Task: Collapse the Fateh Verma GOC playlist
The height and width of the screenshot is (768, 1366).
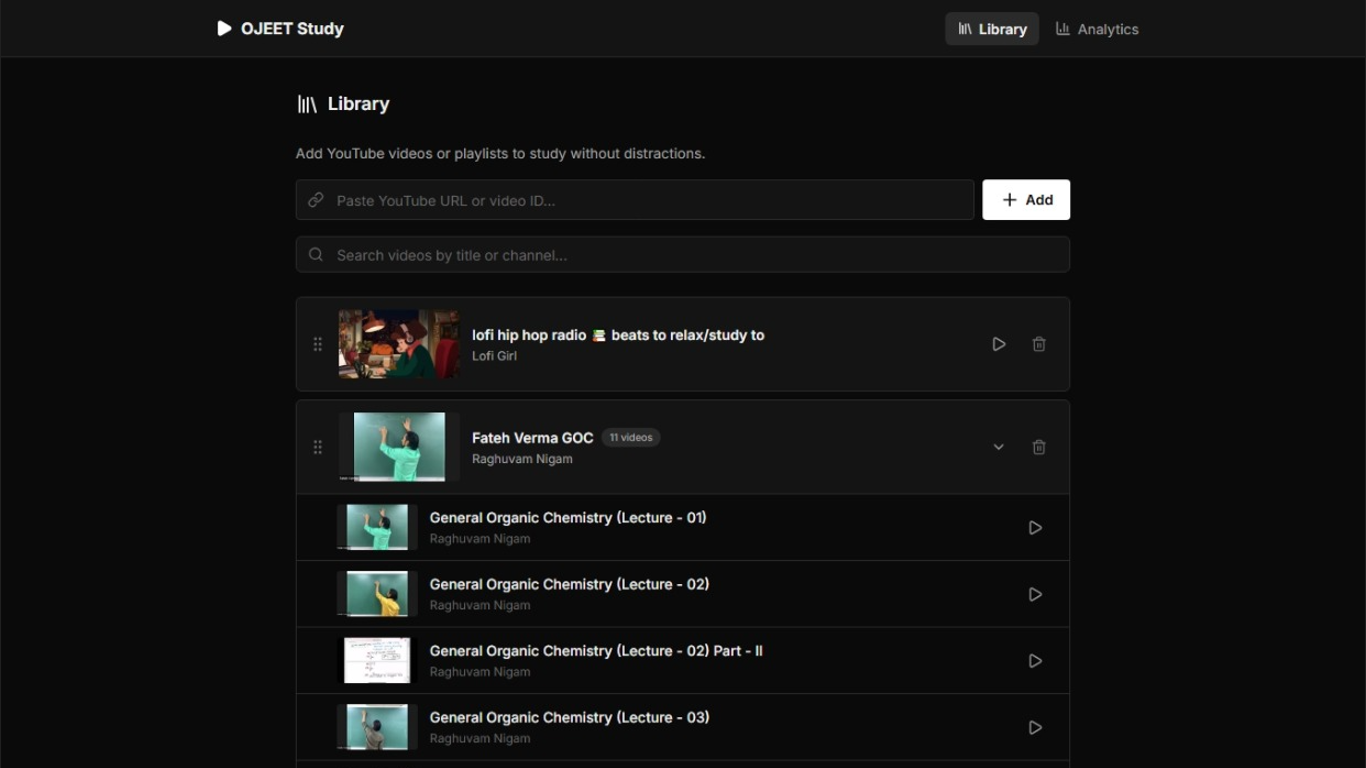Action: pos(998,447)
